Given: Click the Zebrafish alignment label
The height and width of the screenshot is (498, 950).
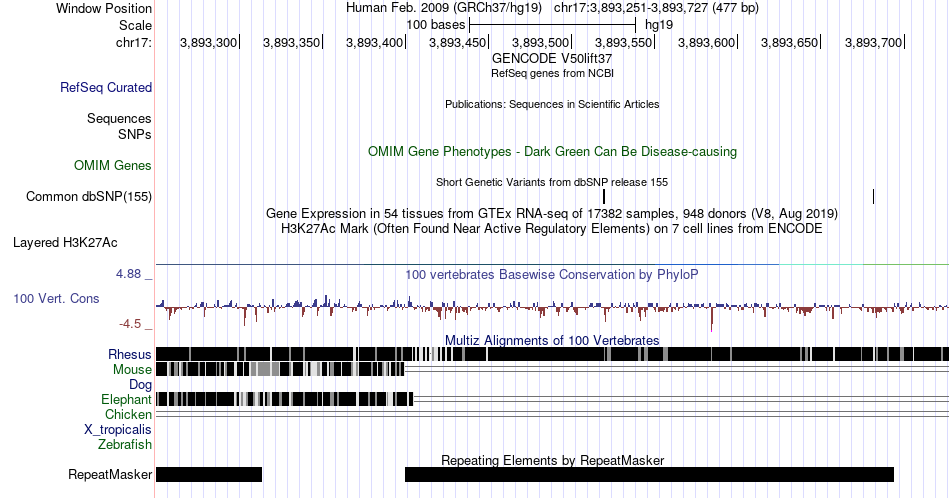Looking at the screenshot, I should [x=125, y=444].
